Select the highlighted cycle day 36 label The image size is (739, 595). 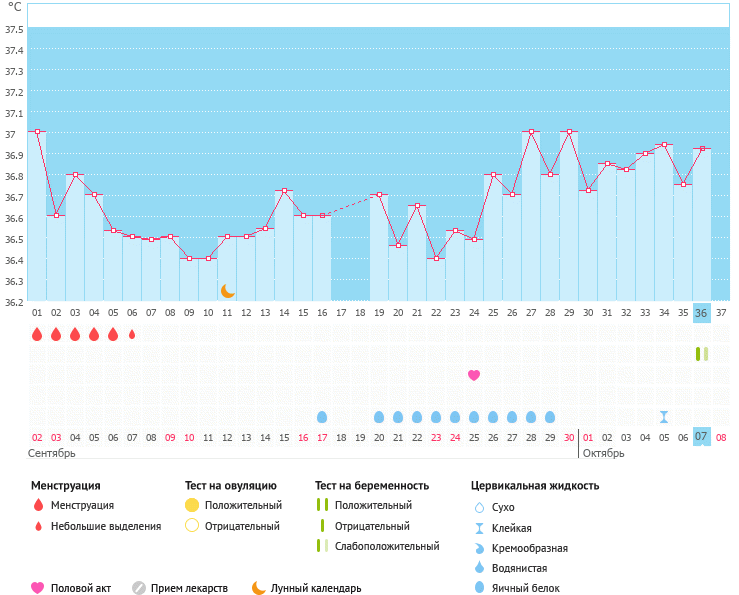tap(702, 313)
